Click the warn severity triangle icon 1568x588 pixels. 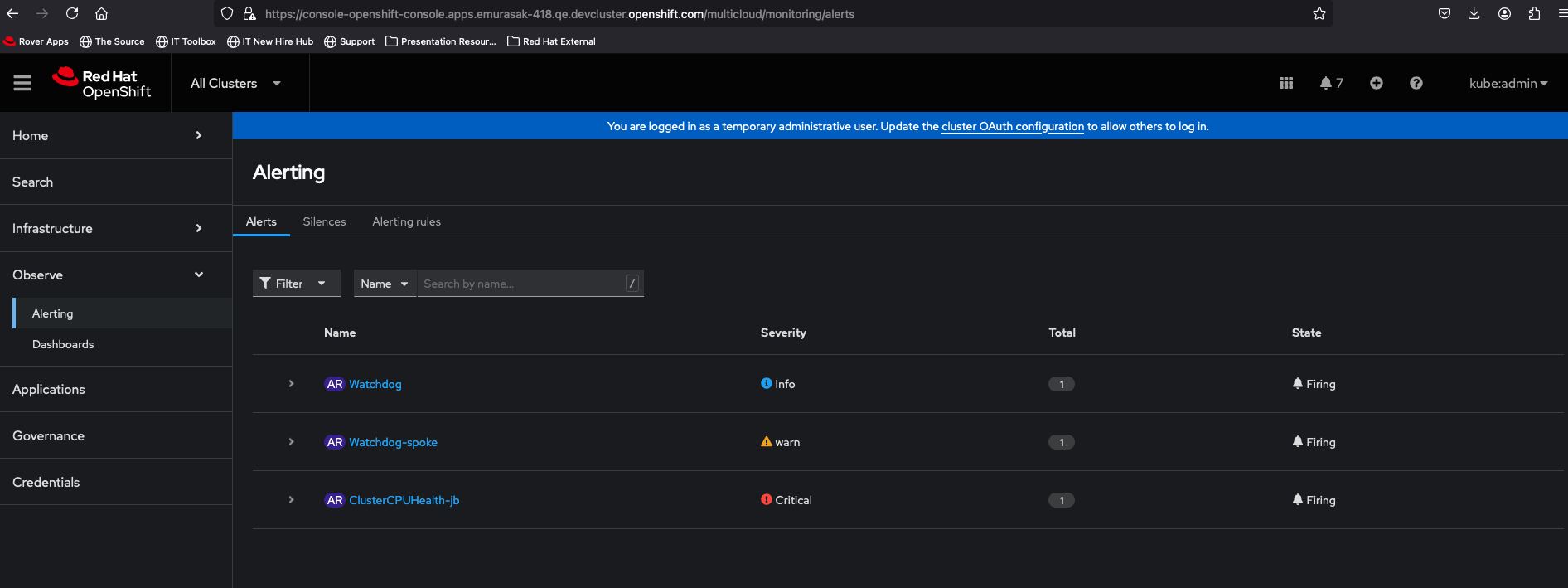[767, 441]
